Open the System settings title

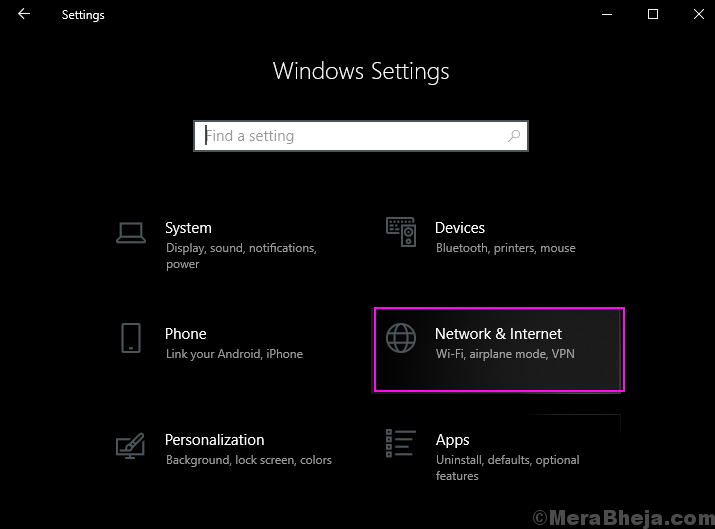pyautogui.click(x=188, y=228)
